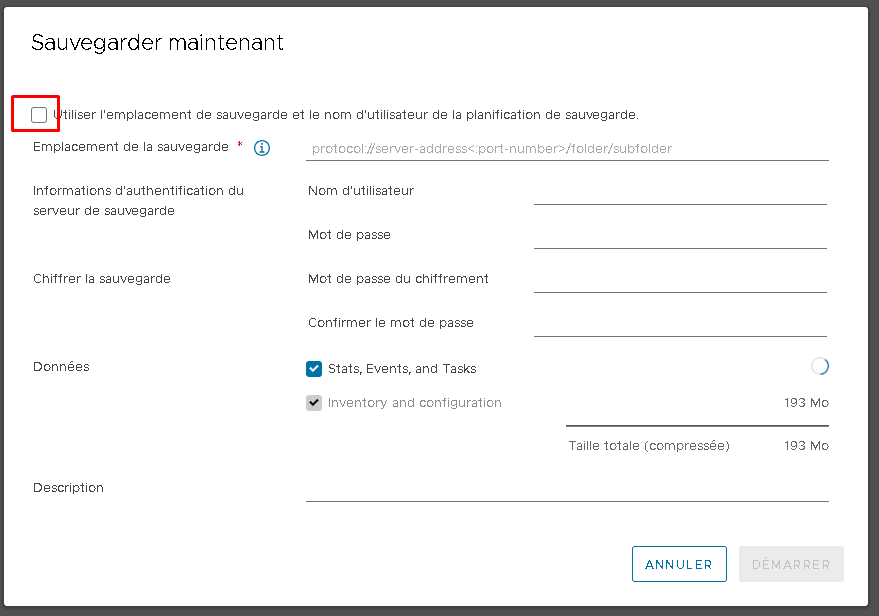
Task: Enable the use backup schedule location checkbox
Action: pos(39,115)
